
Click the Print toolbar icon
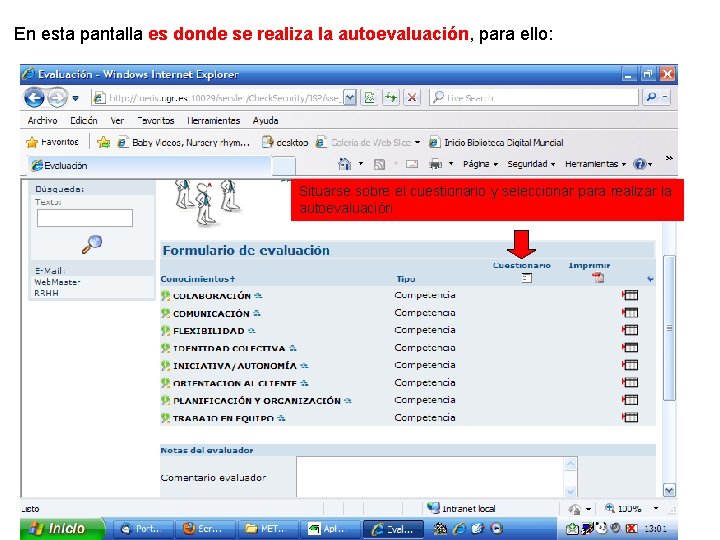pos(435,164)
